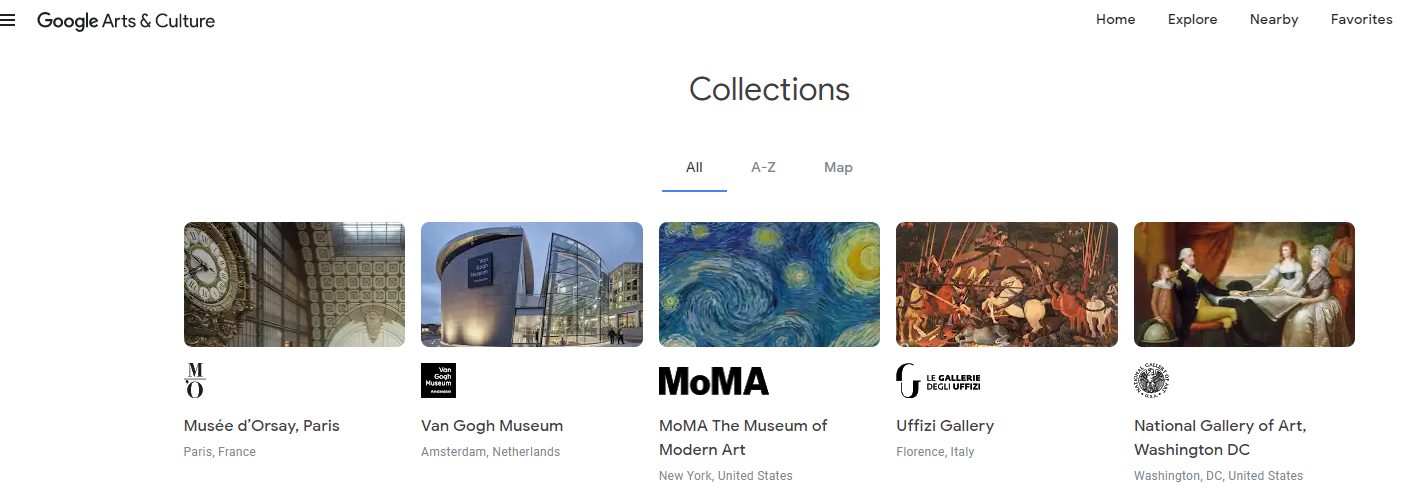Screen dimensions: 1411x503
Task: Open the Musée d'Orsay clock thumbnail
Action: (294, 284)
